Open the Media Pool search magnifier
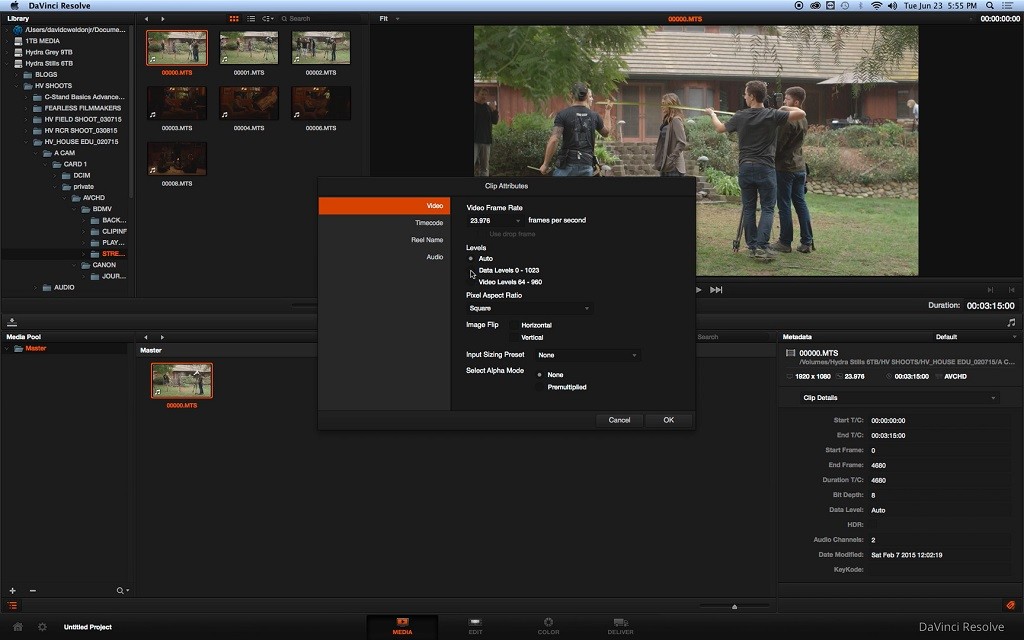The width and height of the screenshot is (1024, 640). tap(122, 590)
